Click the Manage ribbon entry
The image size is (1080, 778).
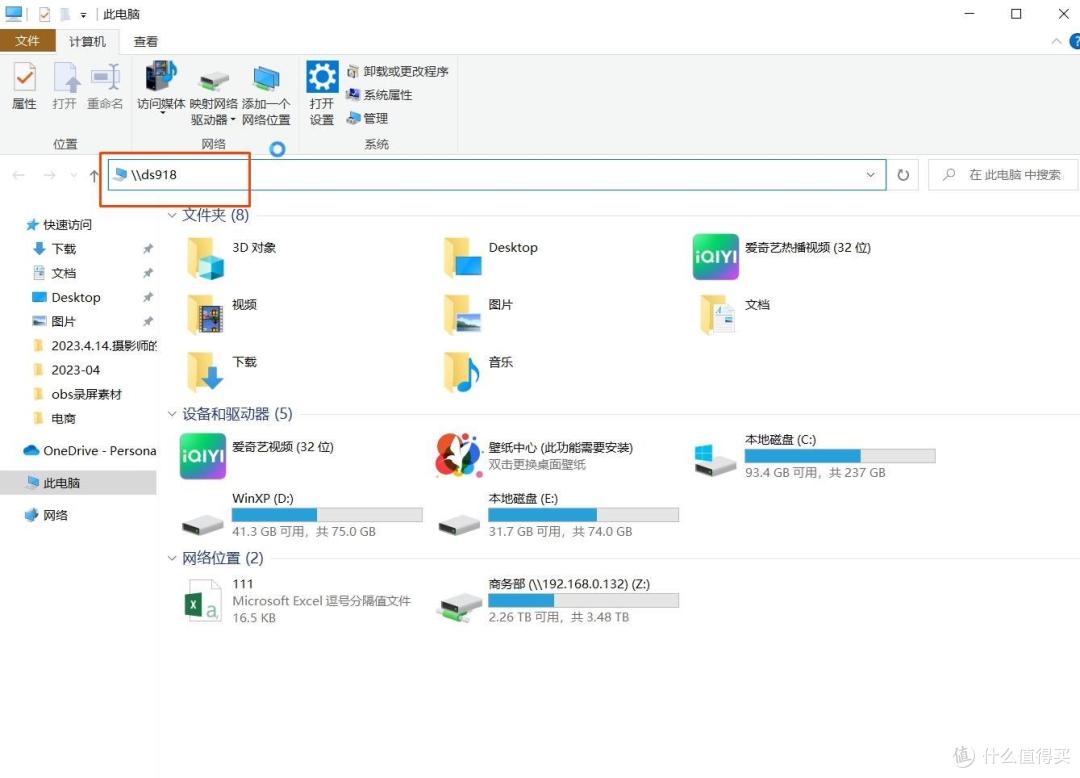(x=368, y=118)
